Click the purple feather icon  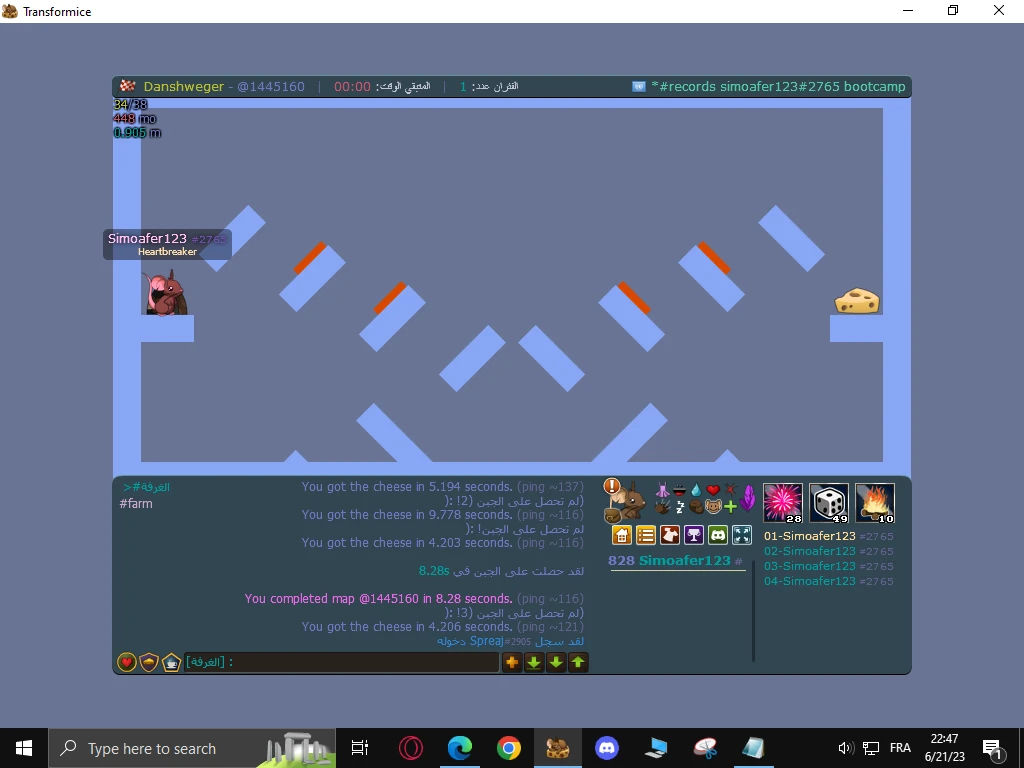[x=748, y=498]
